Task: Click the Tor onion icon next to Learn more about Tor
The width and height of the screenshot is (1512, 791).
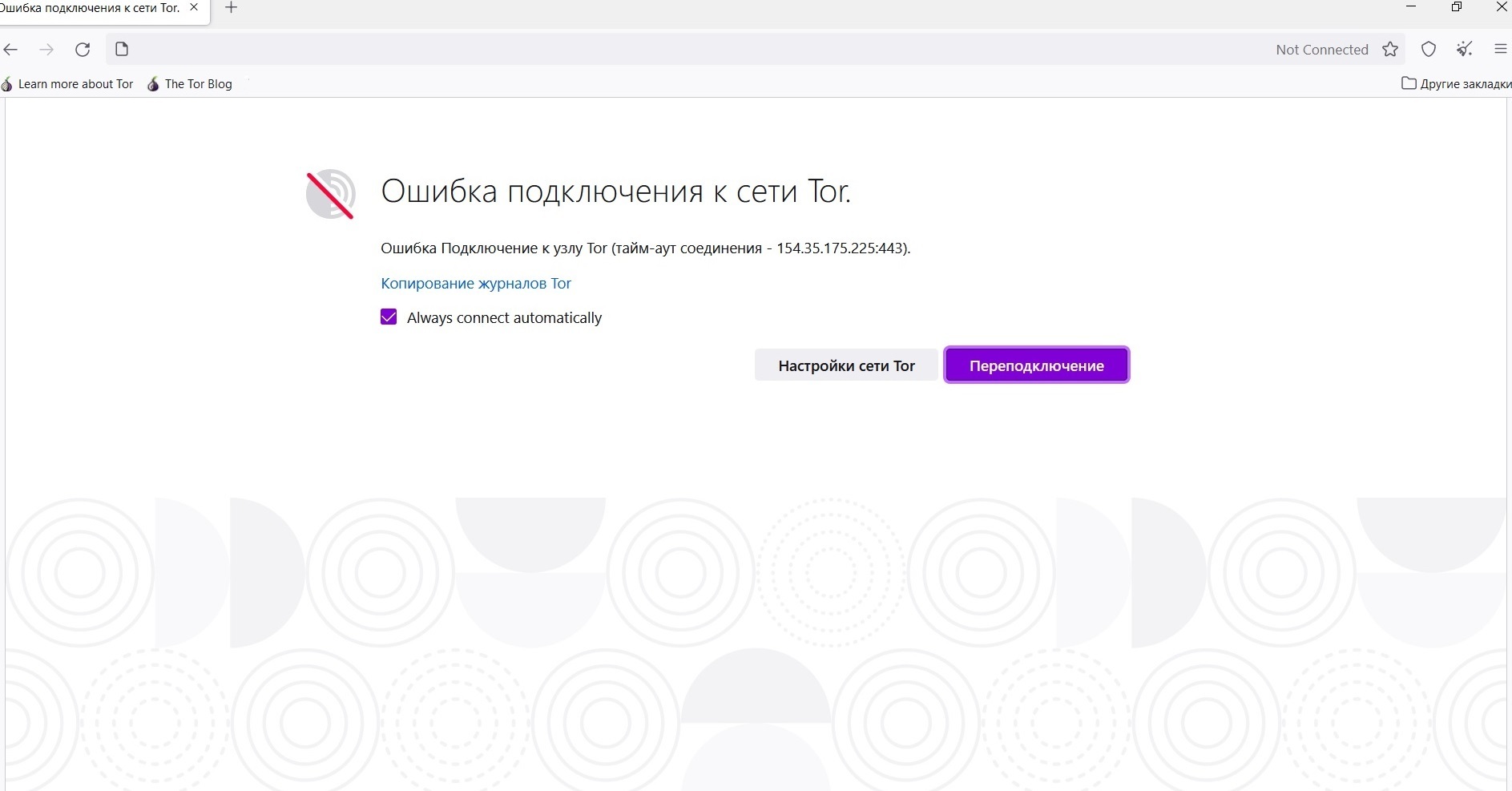Action: coord(6,84)
